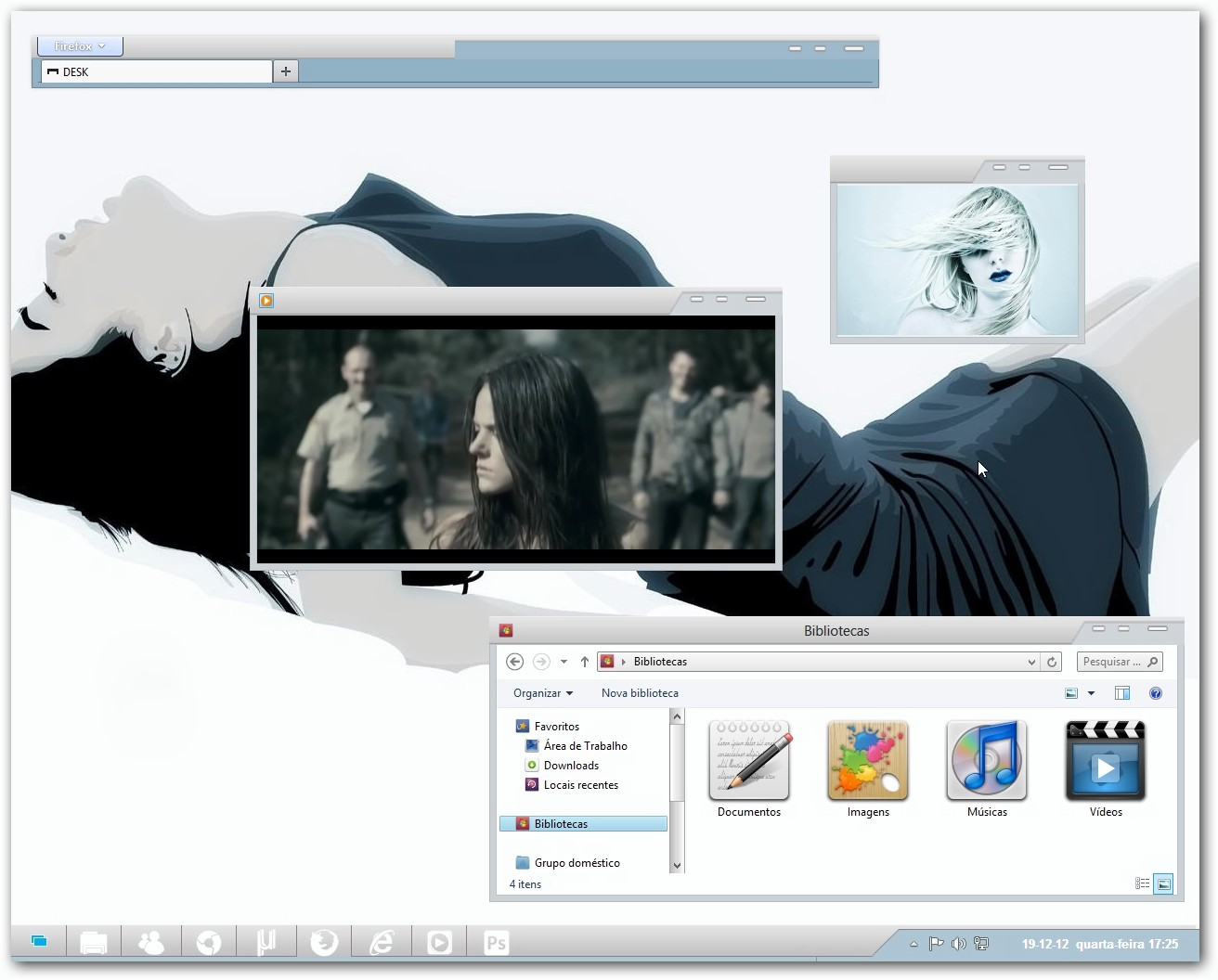Open Messenger people icon on taskbar
Image resolution: width=1218 pixels, height=980 pixels.
[151, 943]
